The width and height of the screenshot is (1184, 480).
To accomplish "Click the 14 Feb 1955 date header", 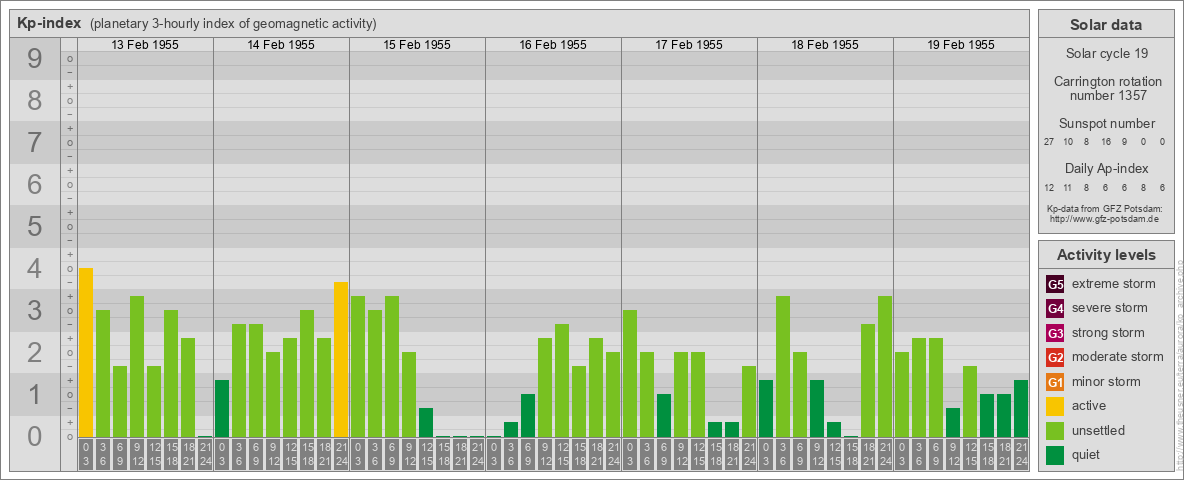I will (x=281, y=45).
